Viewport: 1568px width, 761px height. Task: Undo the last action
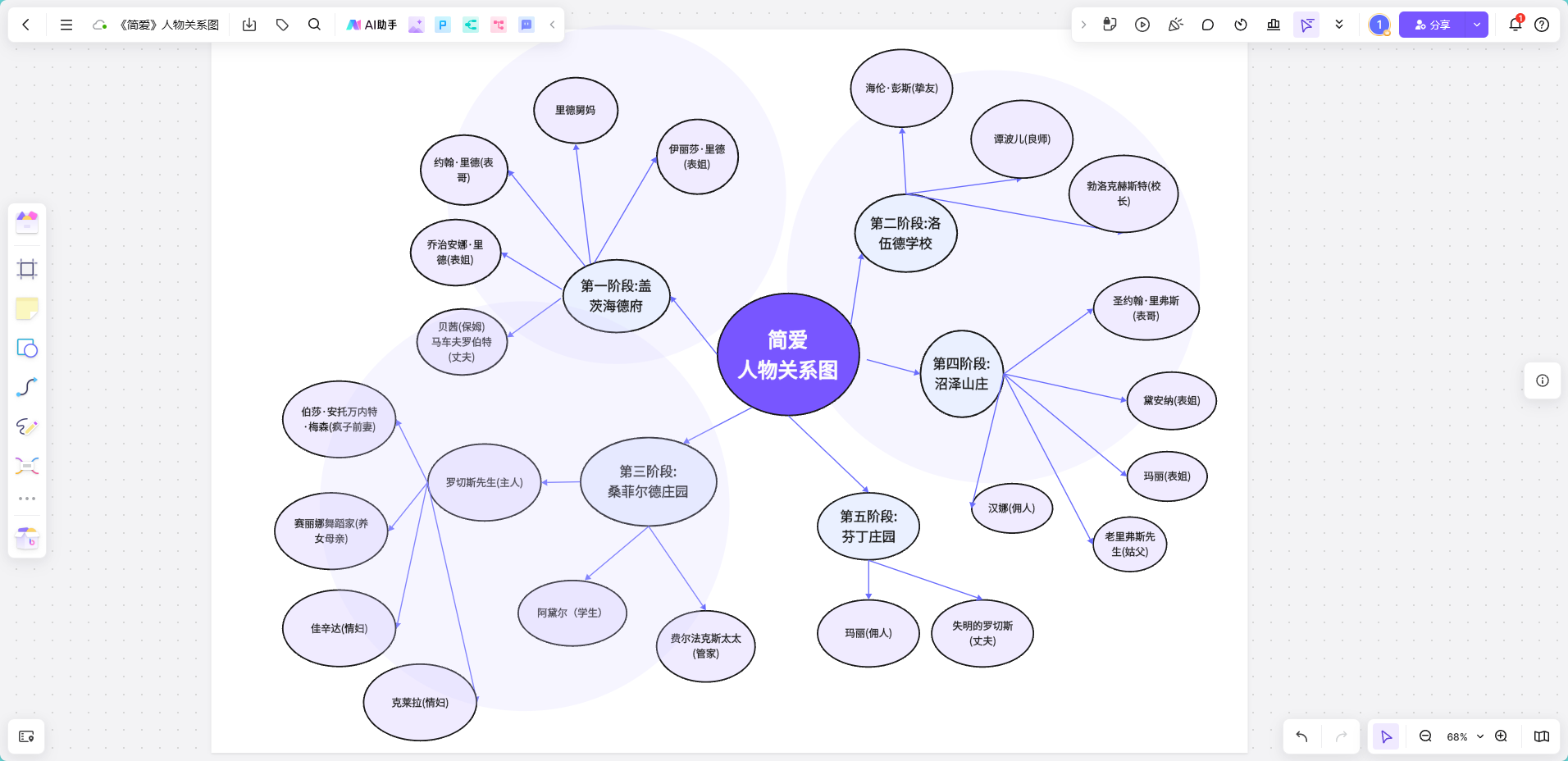click(x=1301, y=736)
